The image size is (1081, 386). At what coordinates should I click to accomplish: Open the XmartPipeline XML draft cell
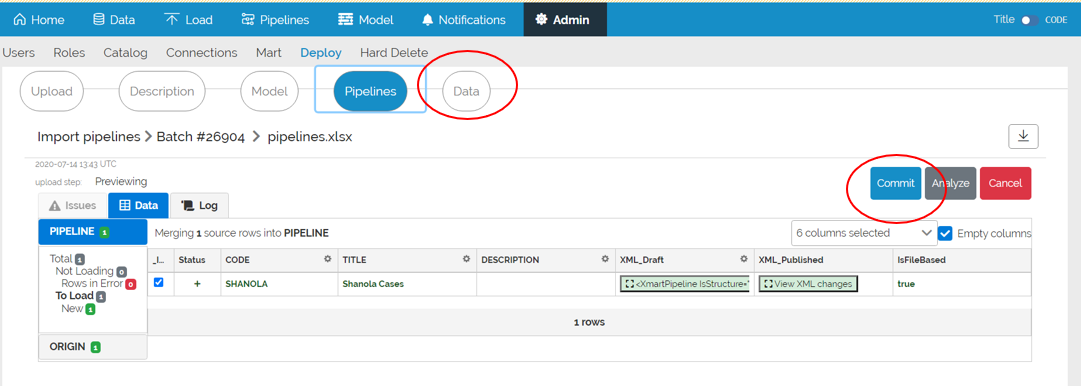click(685, 283)
